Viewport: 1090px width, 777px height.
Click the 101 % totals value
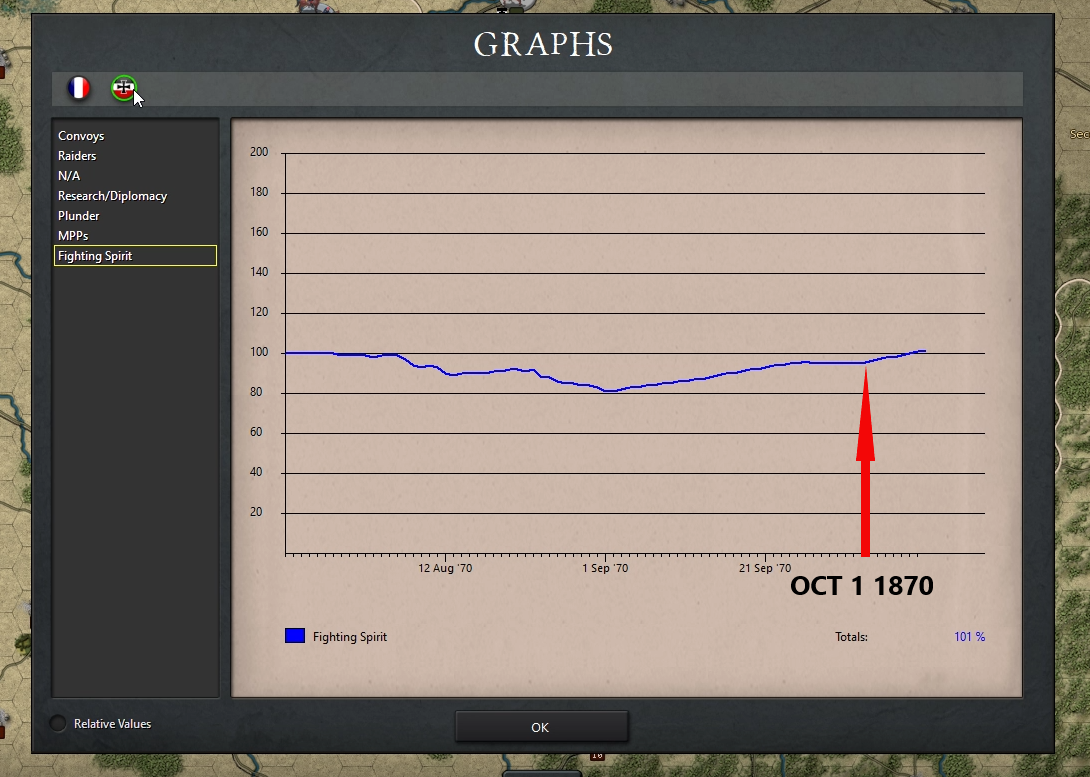969,637
